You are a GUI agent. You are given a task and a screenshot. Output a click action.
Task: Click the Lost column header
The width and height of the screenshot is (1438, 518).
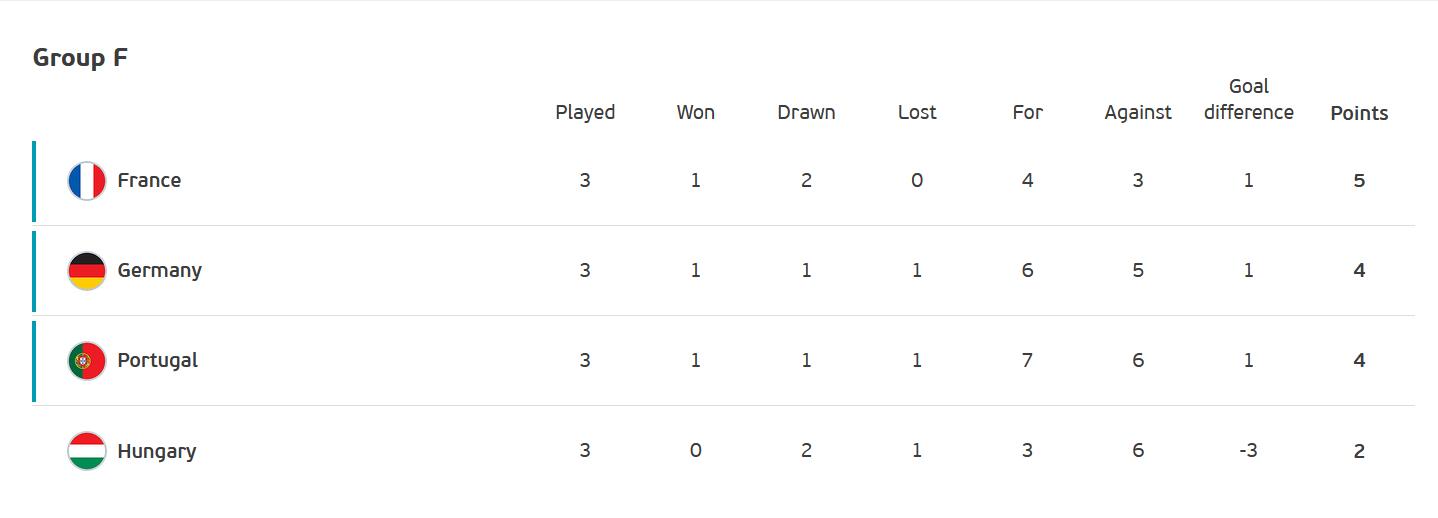[917, 112]
